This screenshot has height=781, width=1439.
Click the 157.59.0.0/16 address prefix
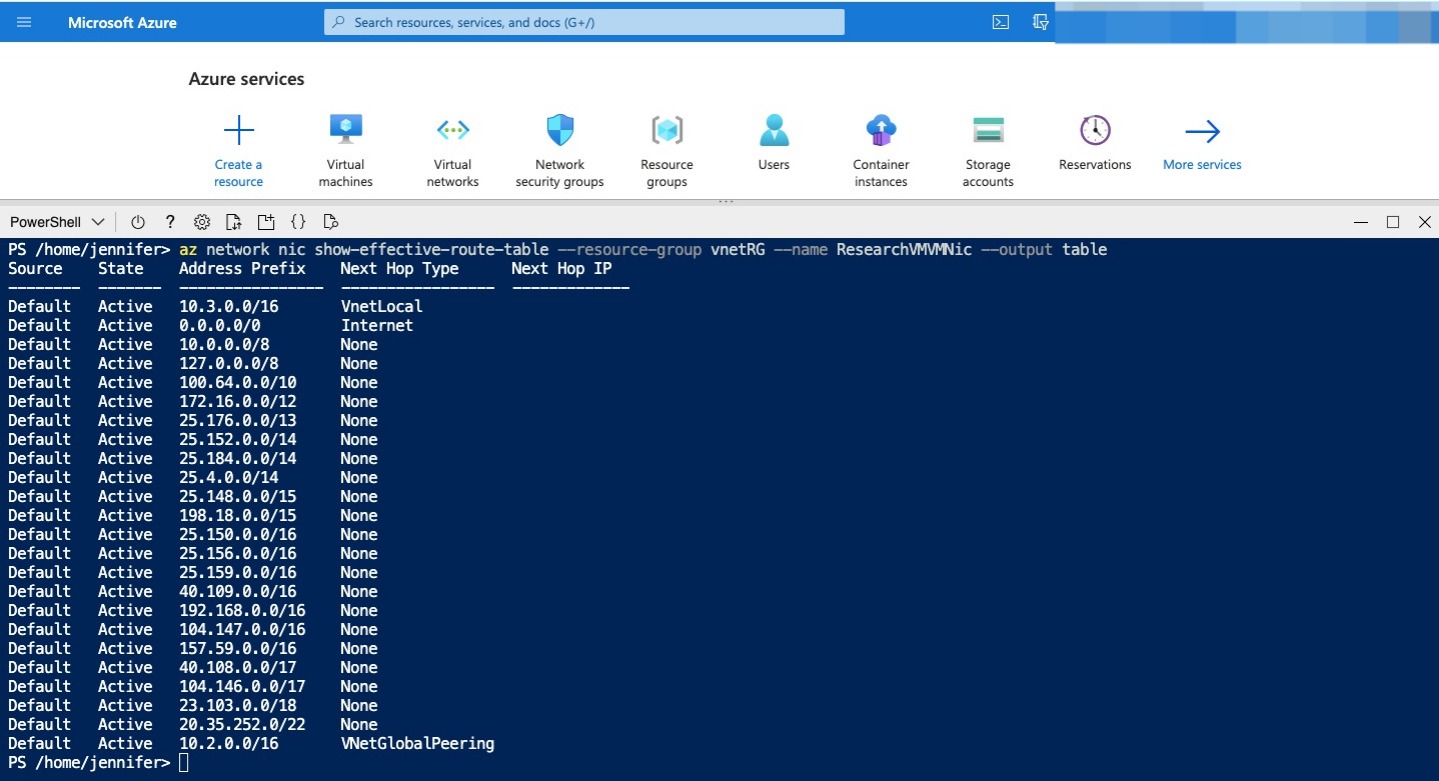click(x=238, y=648)
